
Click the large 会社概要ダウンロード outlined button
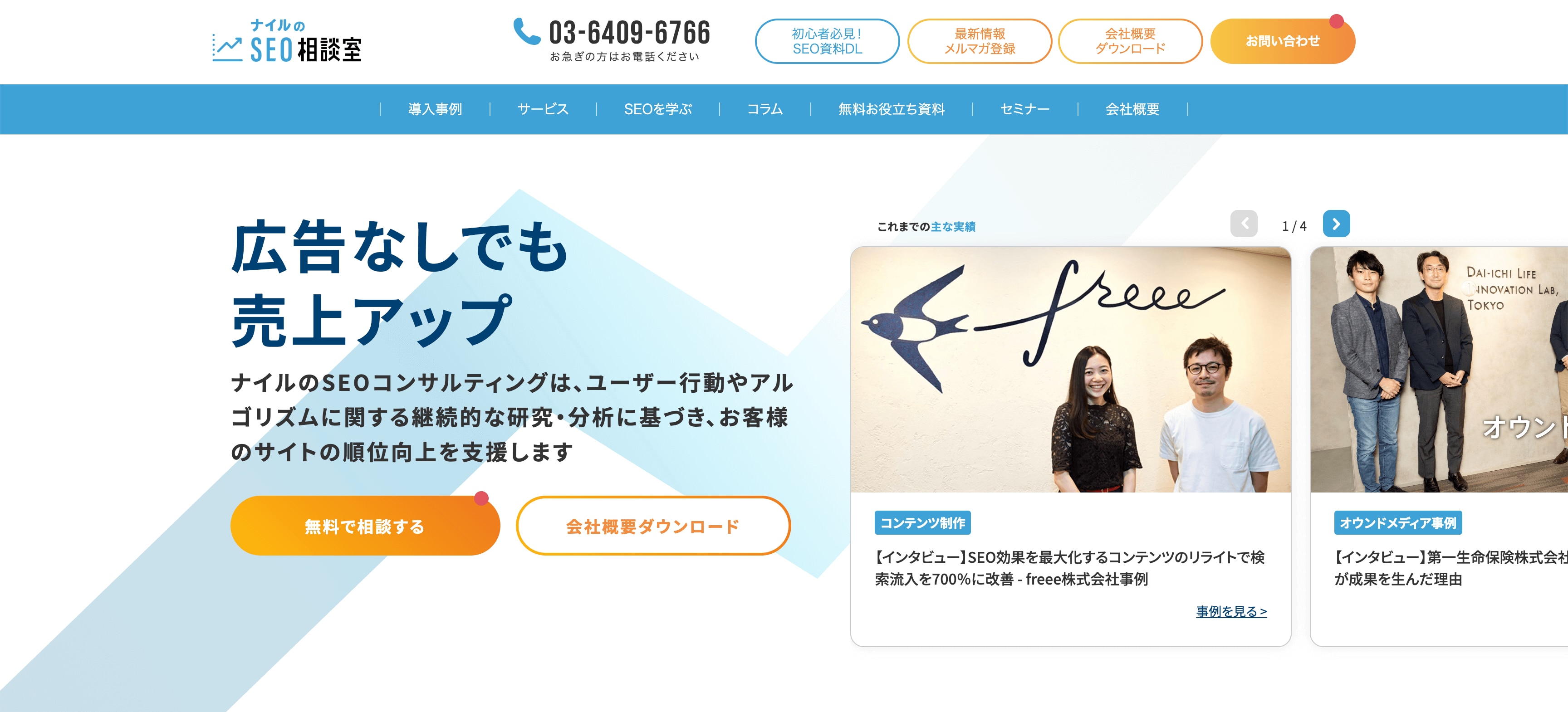[x=653, y=526]
